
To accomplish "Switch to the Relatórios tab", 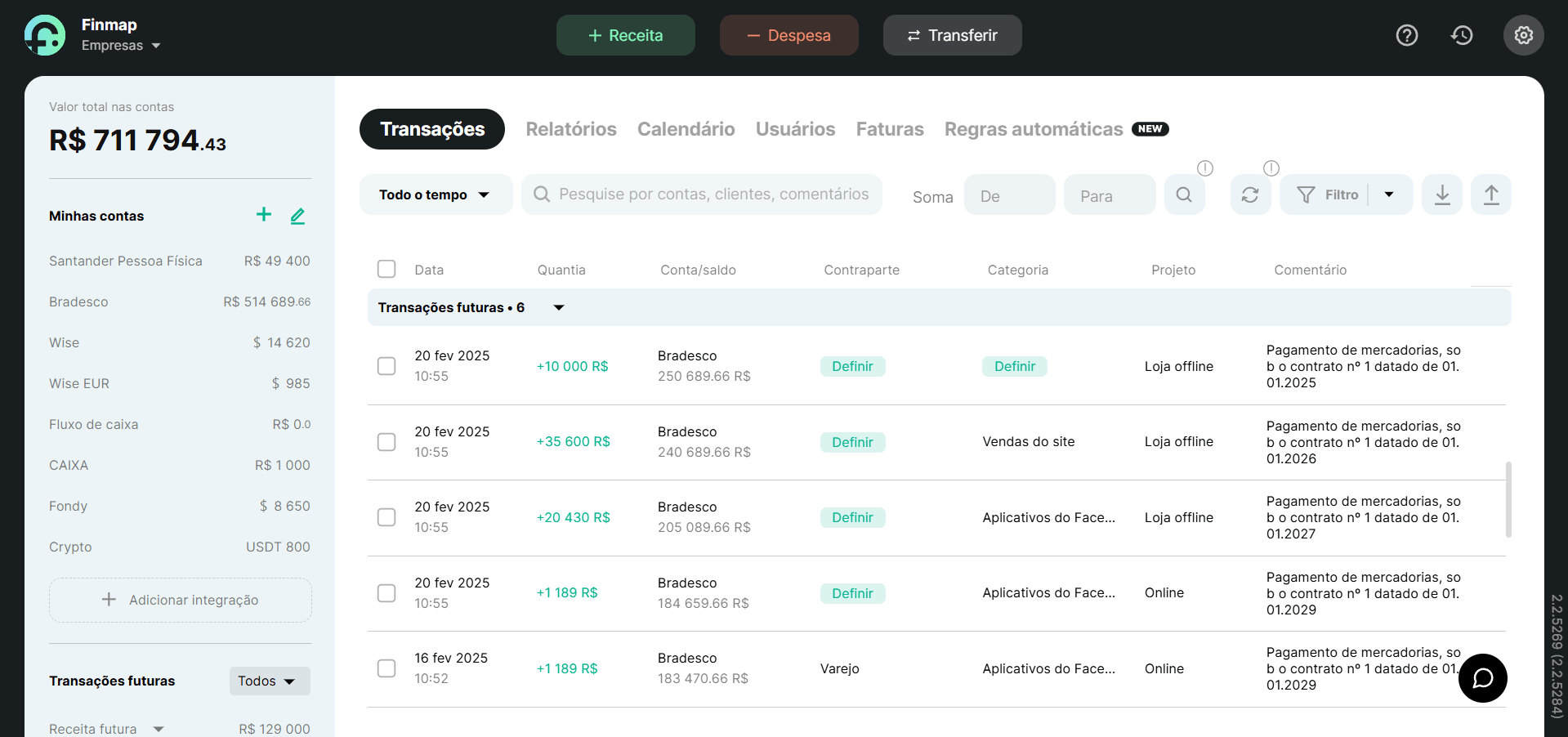I will [570, 129].
